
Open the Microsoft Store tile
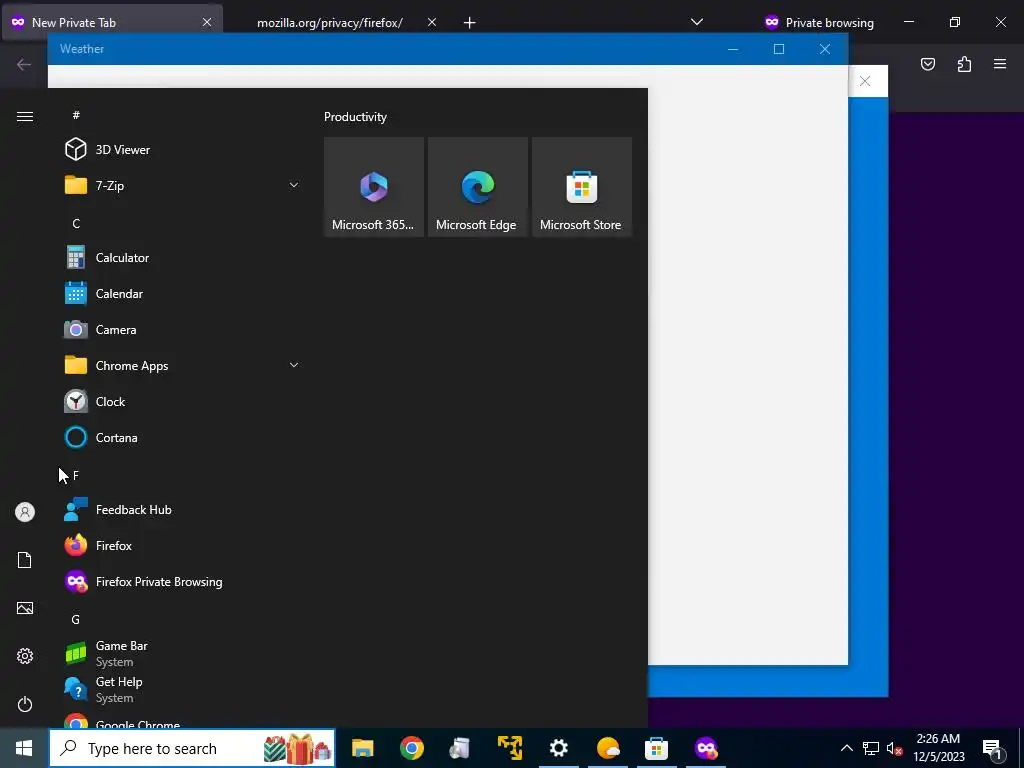click(x=582, y=187)
